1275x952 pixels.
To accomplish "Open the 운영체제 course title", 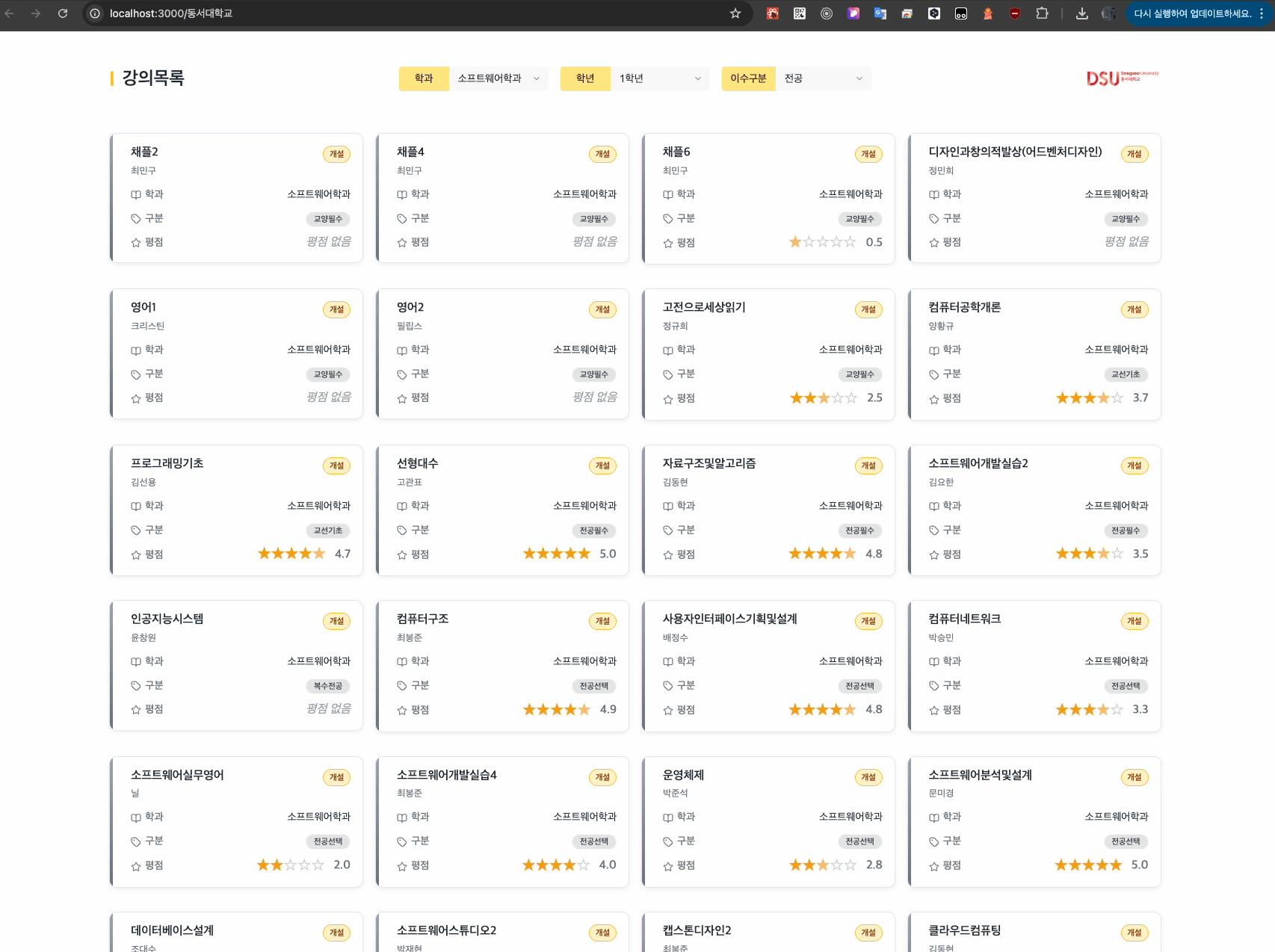I will point(683,775).
